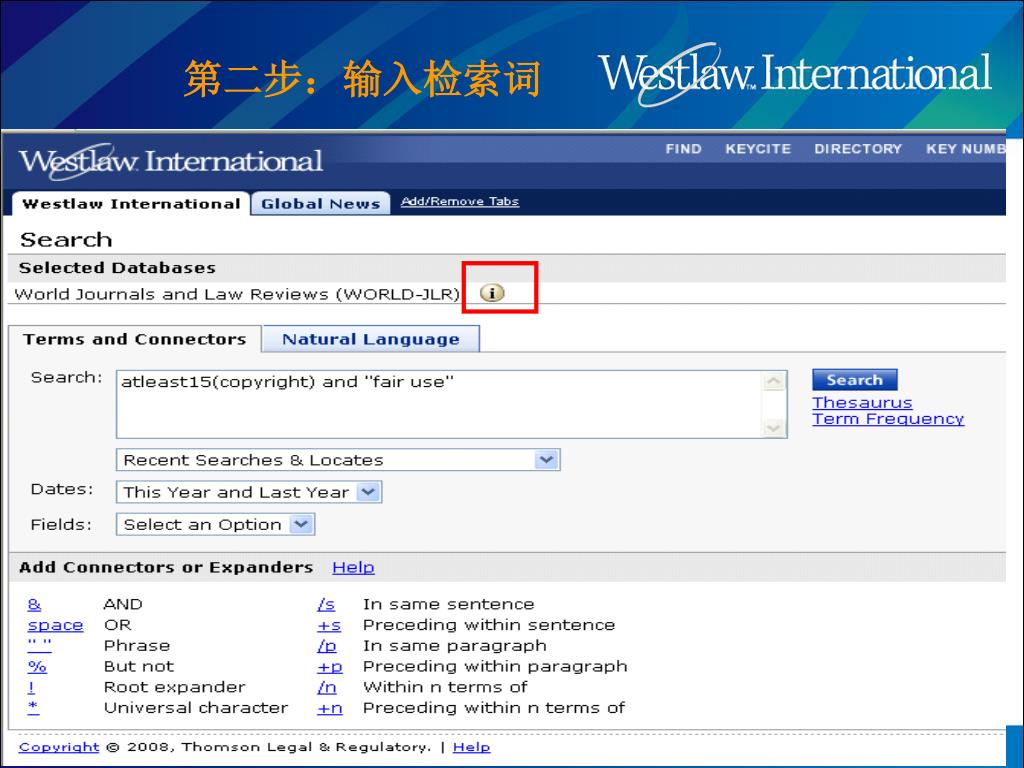Image resolution: width=1024 pixels, height=768 pixels.
Task: Open the DIRECTORY menu item
Action: point(857,149)
